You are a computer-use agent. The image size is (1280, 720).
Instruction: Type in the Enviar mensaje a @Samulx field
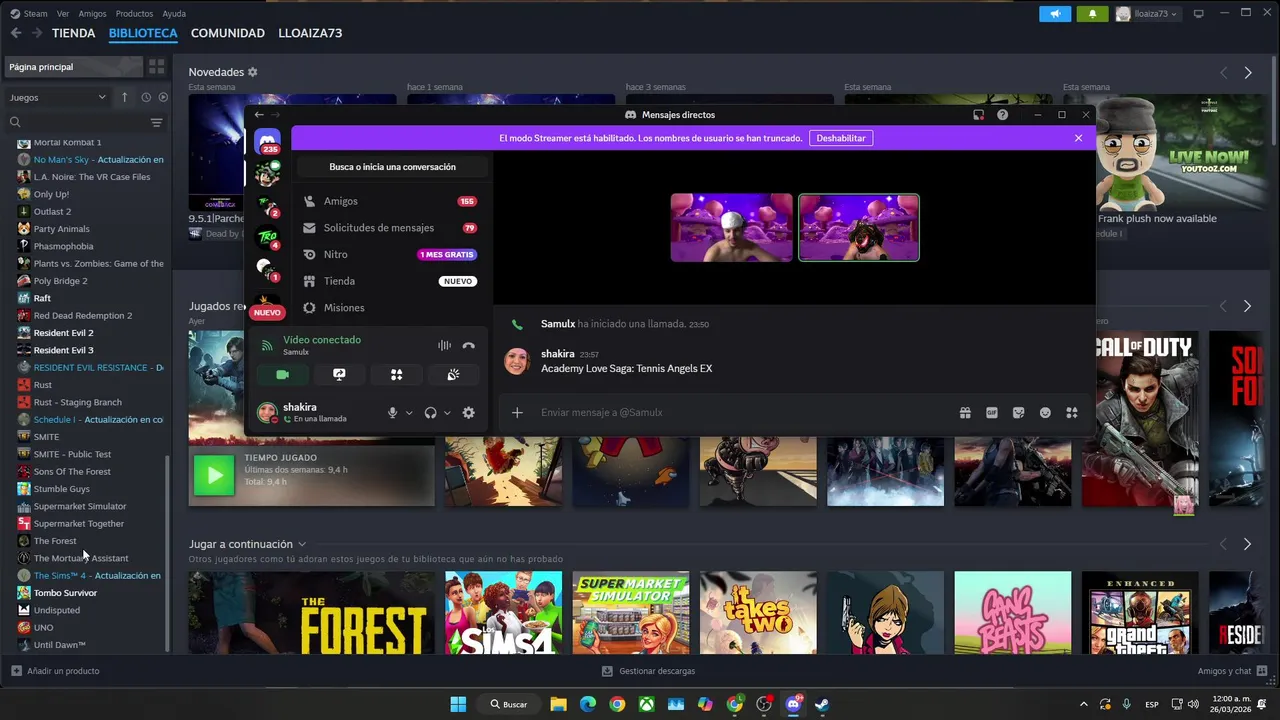point(740,412)
